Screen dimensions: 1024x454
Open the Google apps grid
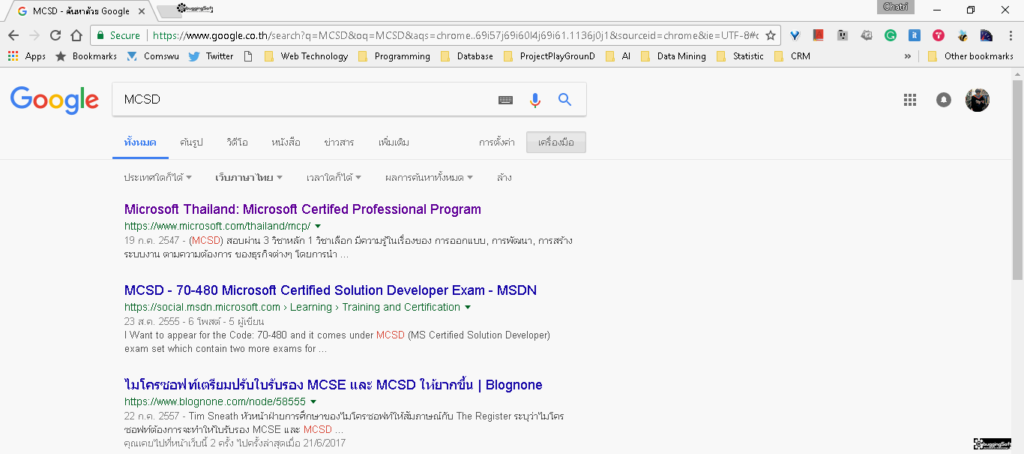pos(910,100)
